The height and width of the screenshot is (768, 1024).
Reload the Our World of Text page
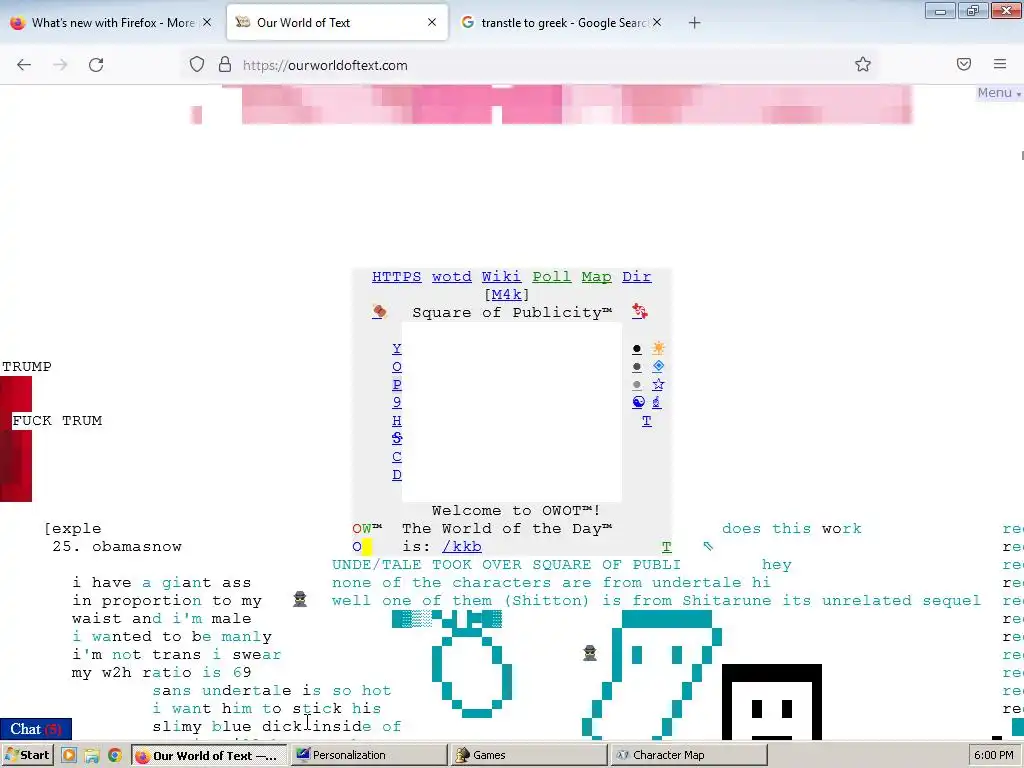pos(96,65)
